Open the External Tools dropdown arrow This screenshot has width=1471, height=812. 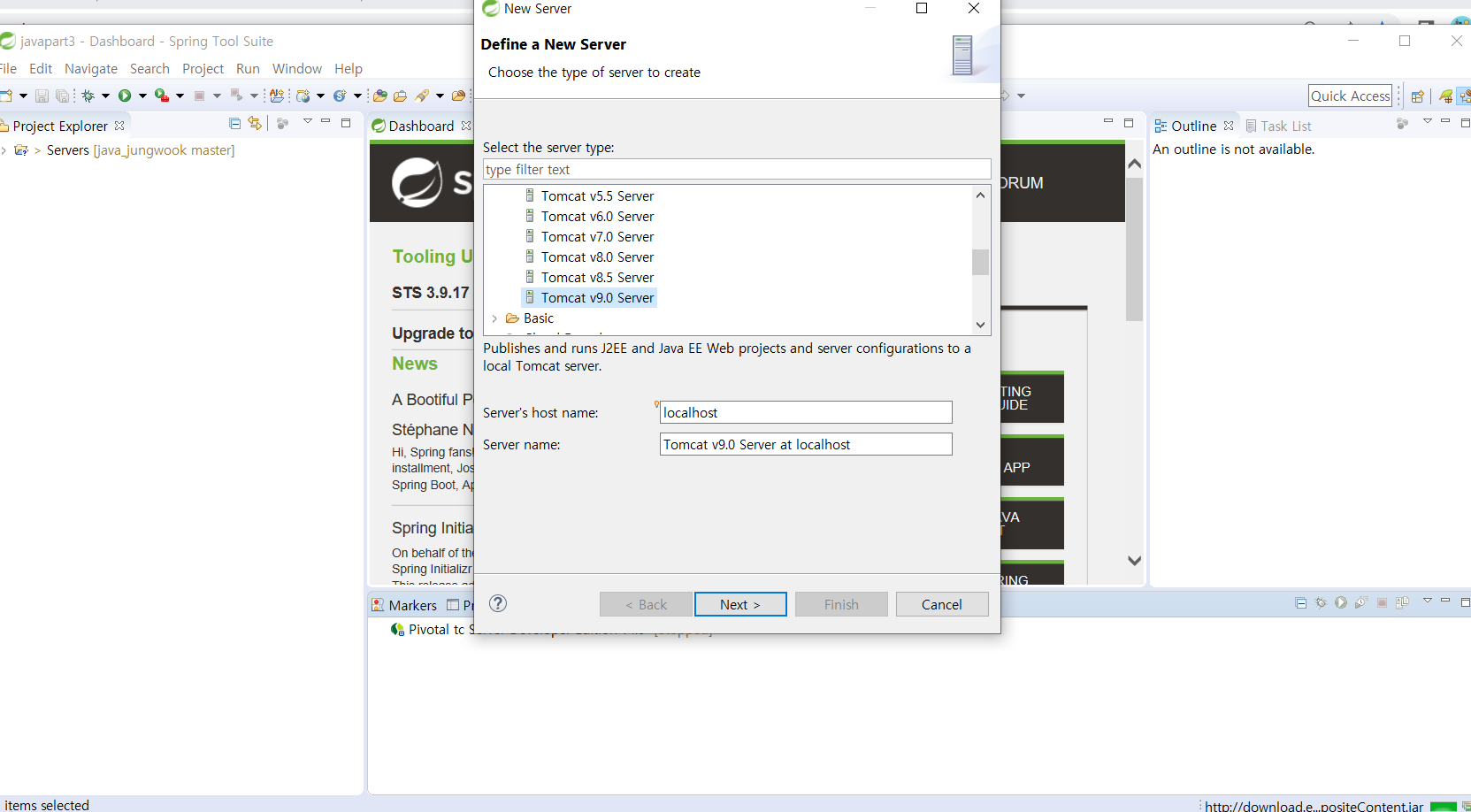pyautogui.click(x=180, y=96)
